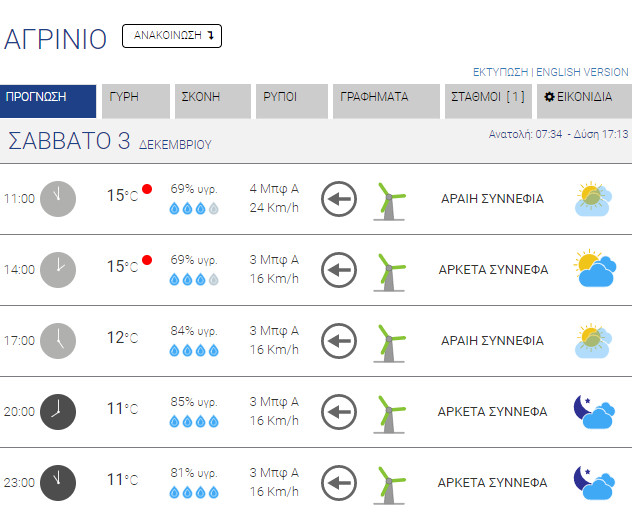Click the 17:00 wind turbine icon
The width and height of the screenshot is (632, 518).
pyautogui.click(x=388, y=341)
